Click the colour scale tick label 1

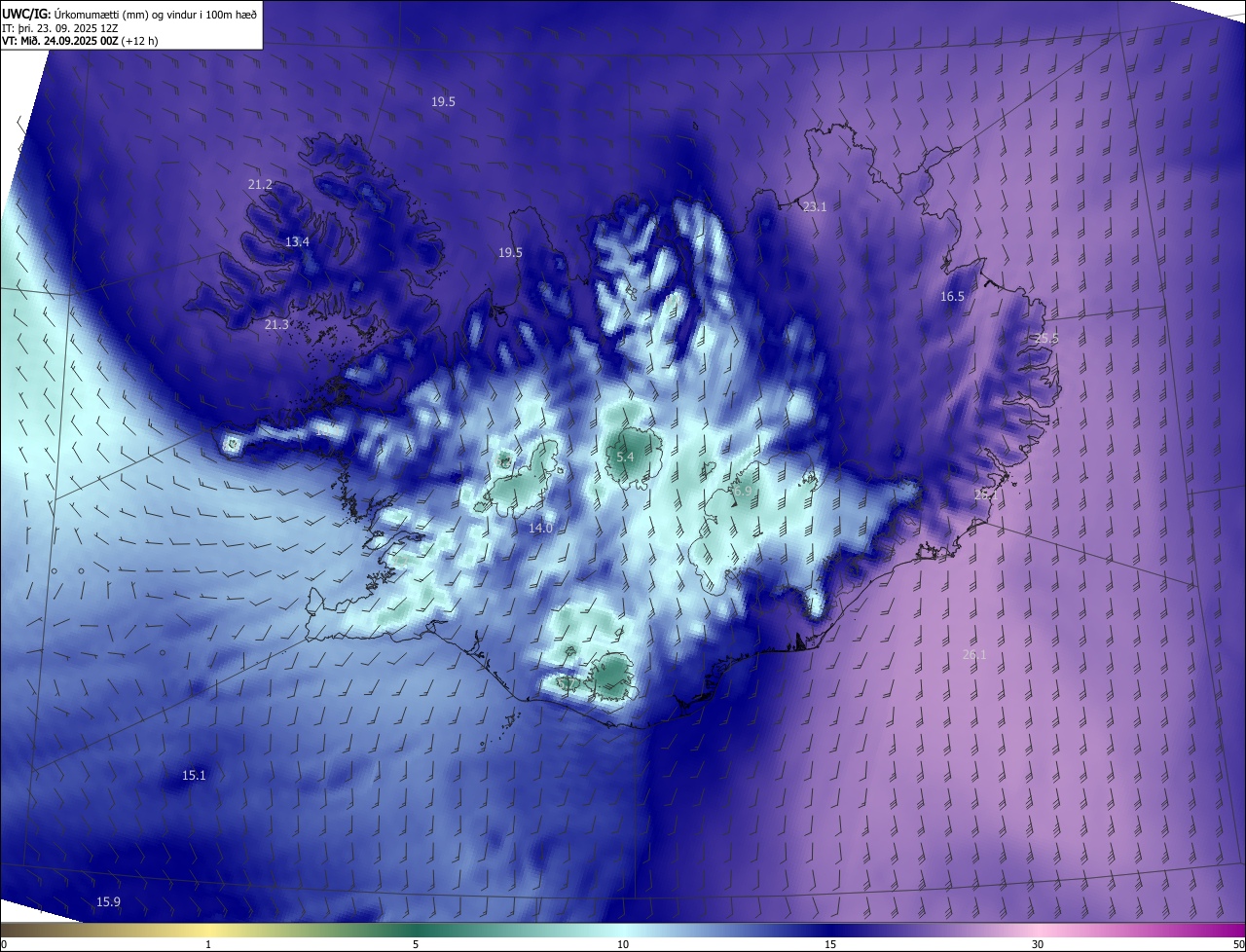[208, 944]
